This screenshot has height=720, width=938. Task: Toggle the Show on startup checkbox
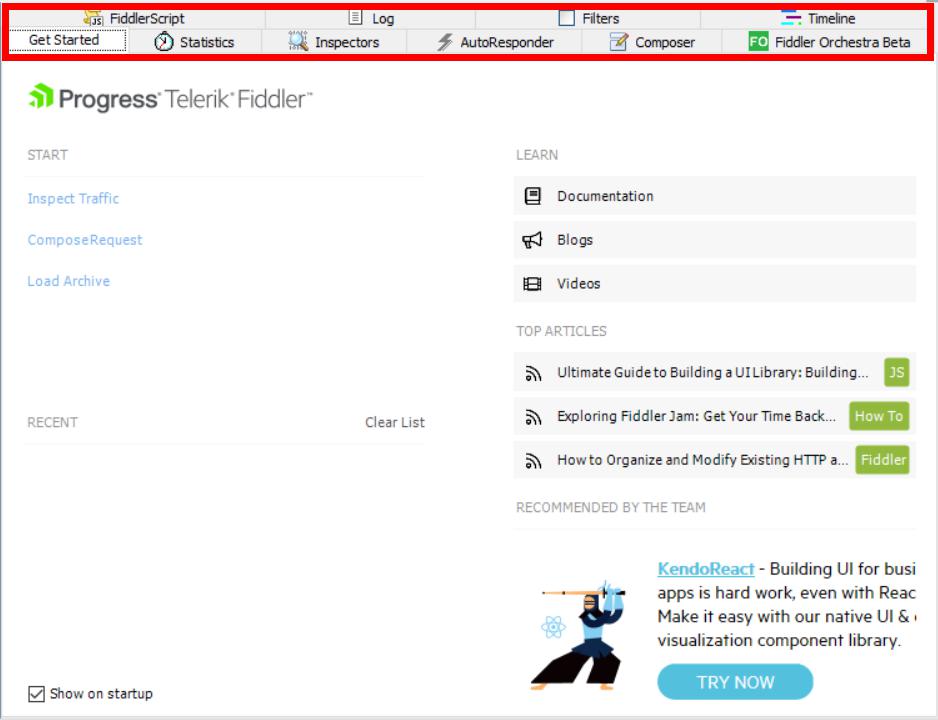[x=37, y=693]
